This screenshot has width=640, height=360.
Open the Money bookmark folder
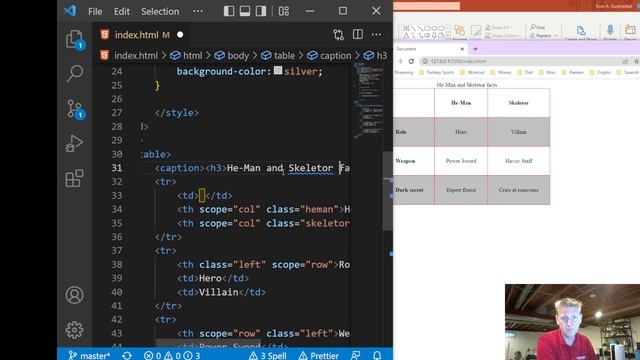(501, 72)
